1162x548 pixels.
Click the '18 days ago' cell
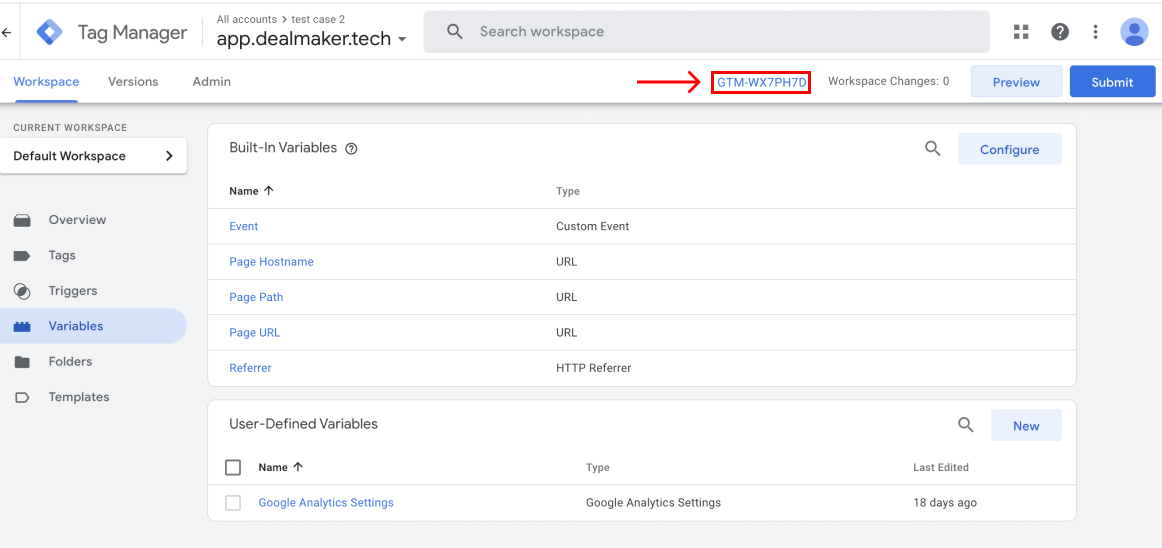pyautogui.click(x=945, y=503)
